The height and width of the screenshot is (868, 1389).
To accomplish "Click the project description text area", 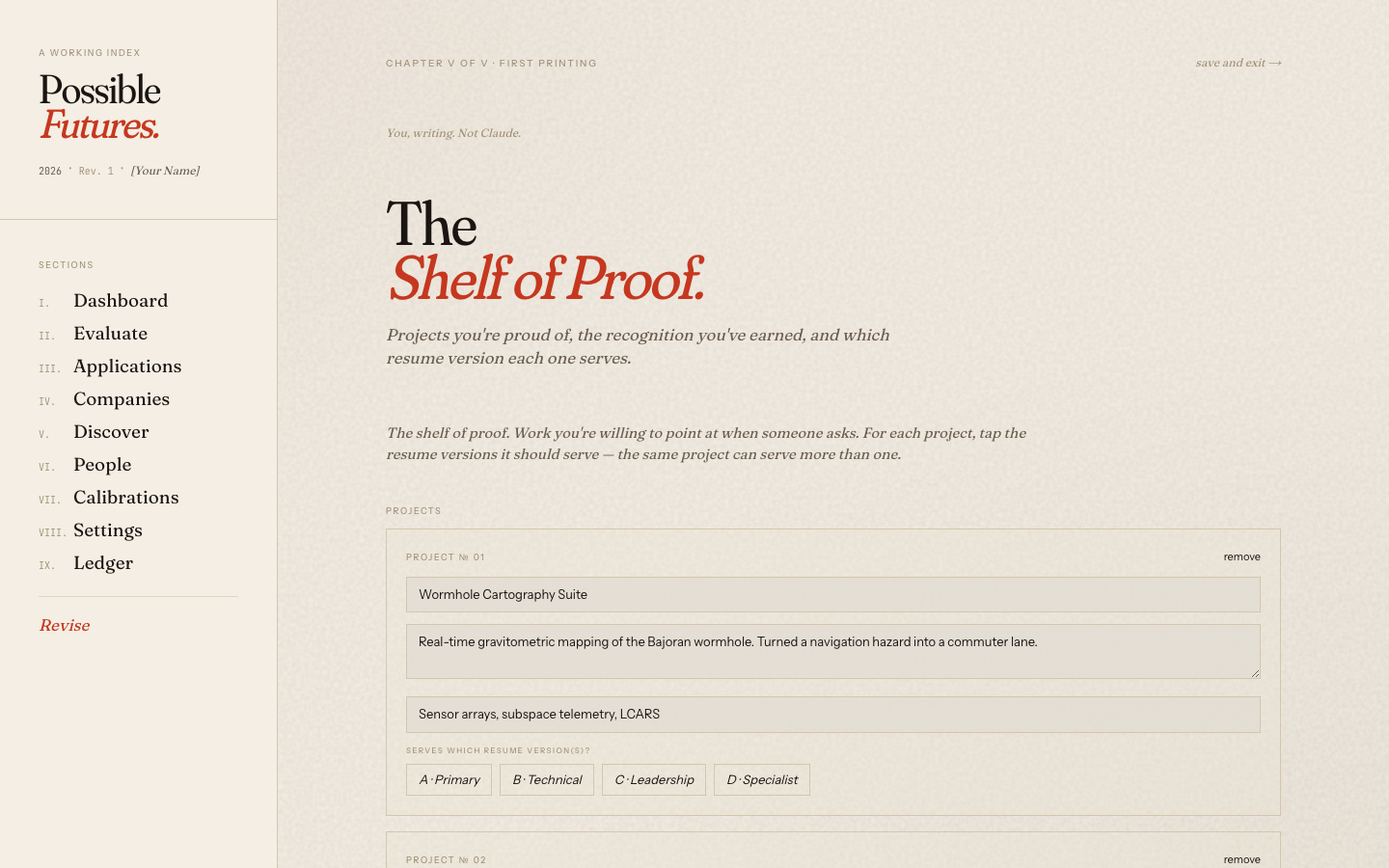I will (832, 651).
